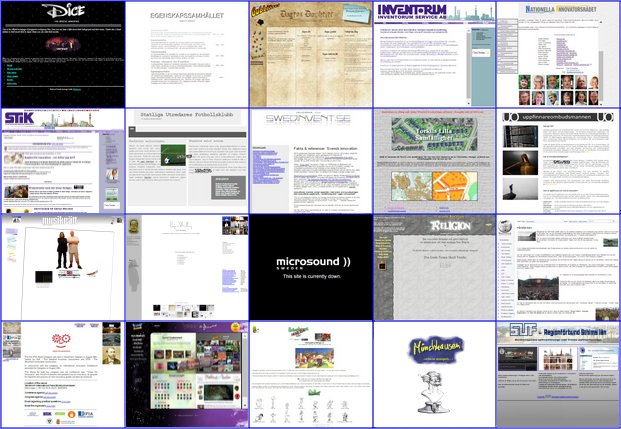Click the microsound Sweden logo
Viewport: 621px width, 429px height.
click(313, 263)
